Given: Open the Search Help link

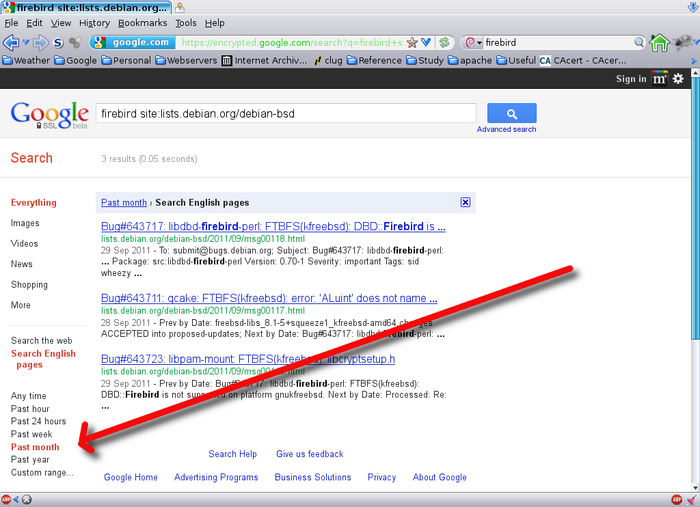Looking at the screenshot, I should point(233,454).
